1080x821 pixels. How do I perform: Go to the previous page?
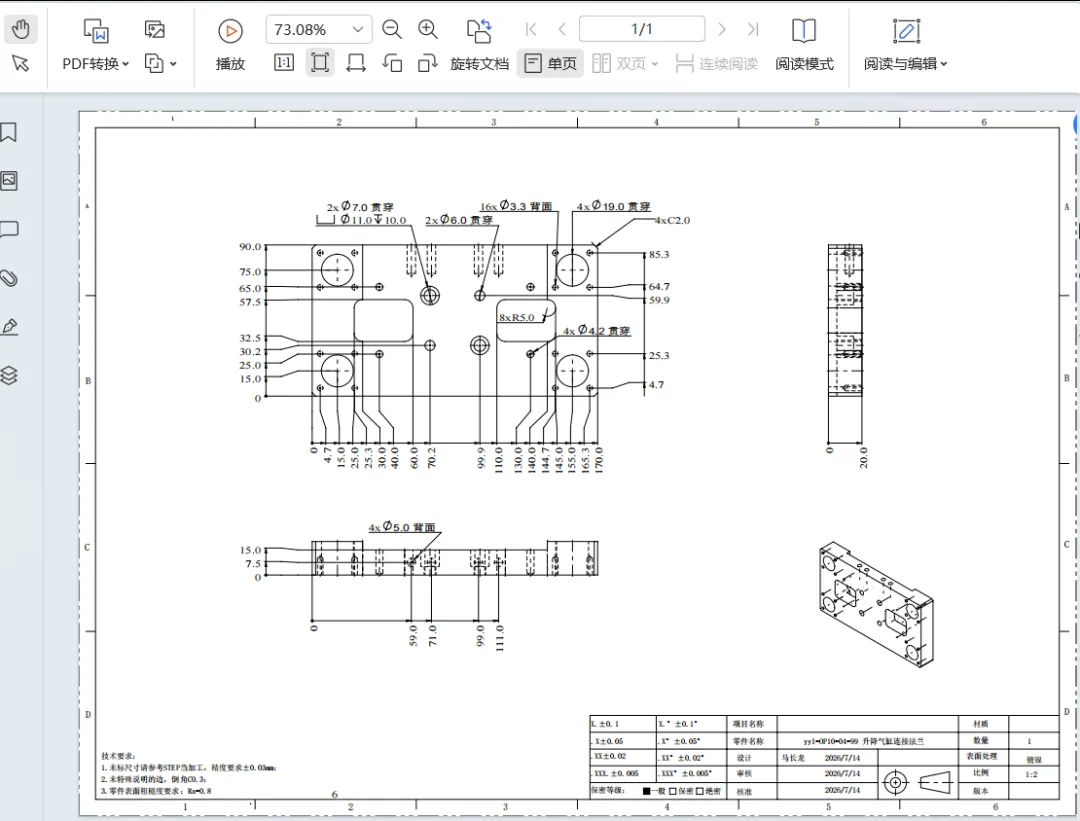click(x=562, y=29)
